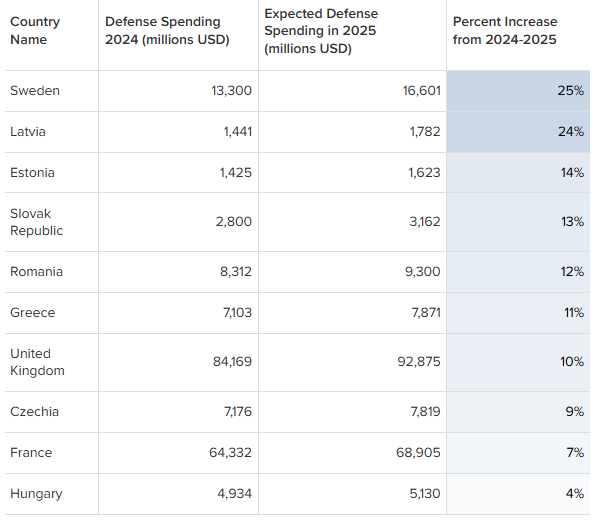Screen dimensions: 601x522
Task: Click the Hungary country cell
Action: click(51, 494)
